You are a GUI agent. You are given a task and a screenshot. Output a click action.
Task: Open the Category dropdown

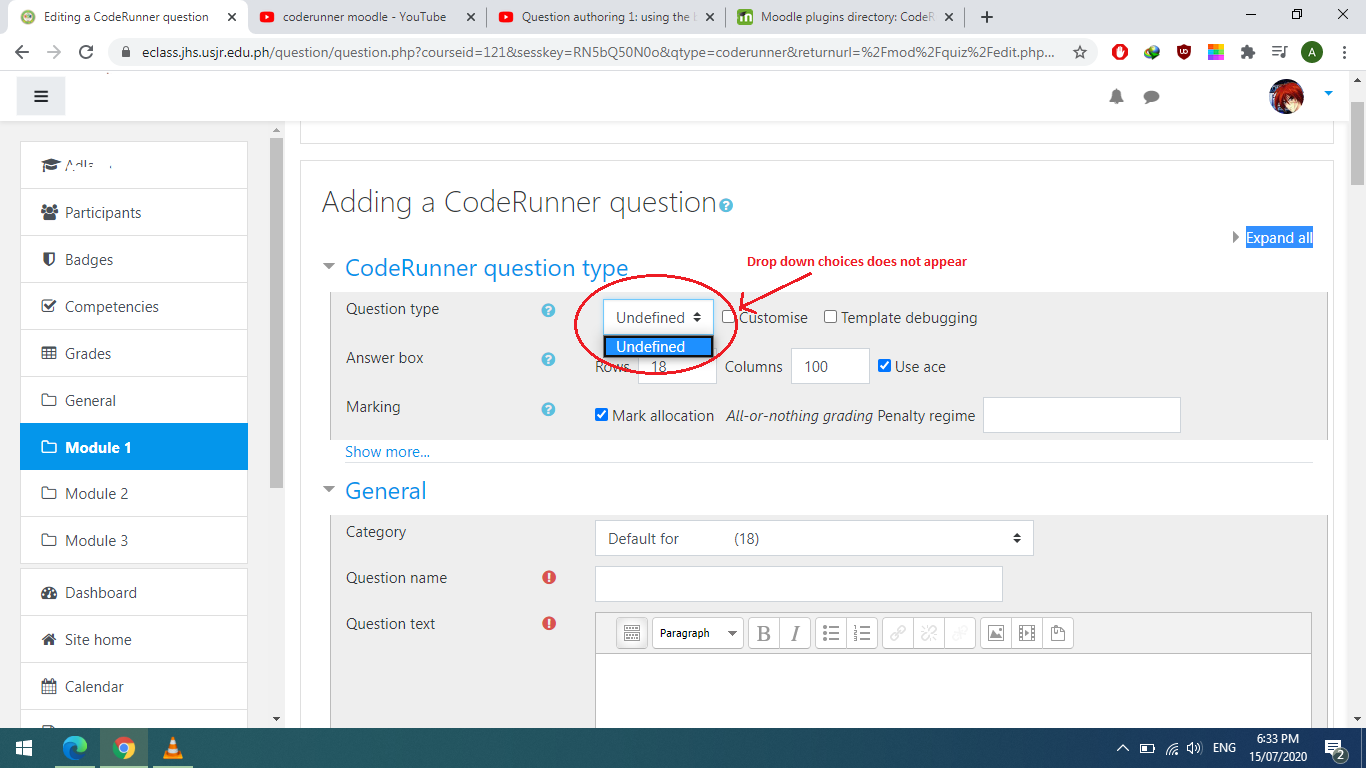click(x=813, y=538)
